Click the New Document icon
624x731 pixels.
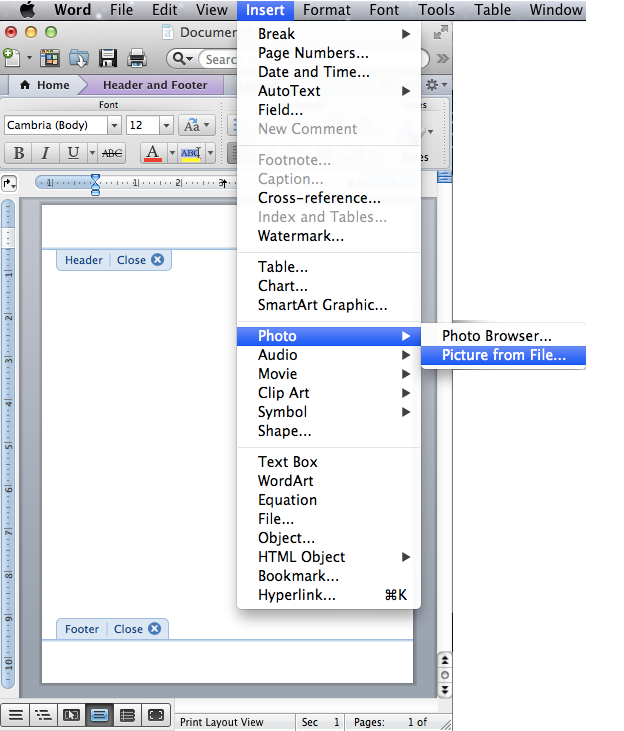[x=10, y=58]
